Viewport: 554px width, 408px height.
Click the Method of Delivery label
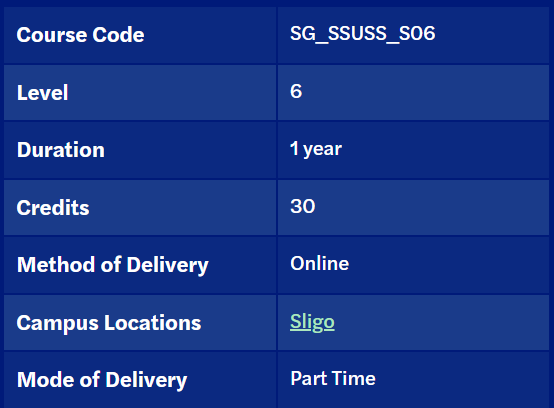[113, 265]
